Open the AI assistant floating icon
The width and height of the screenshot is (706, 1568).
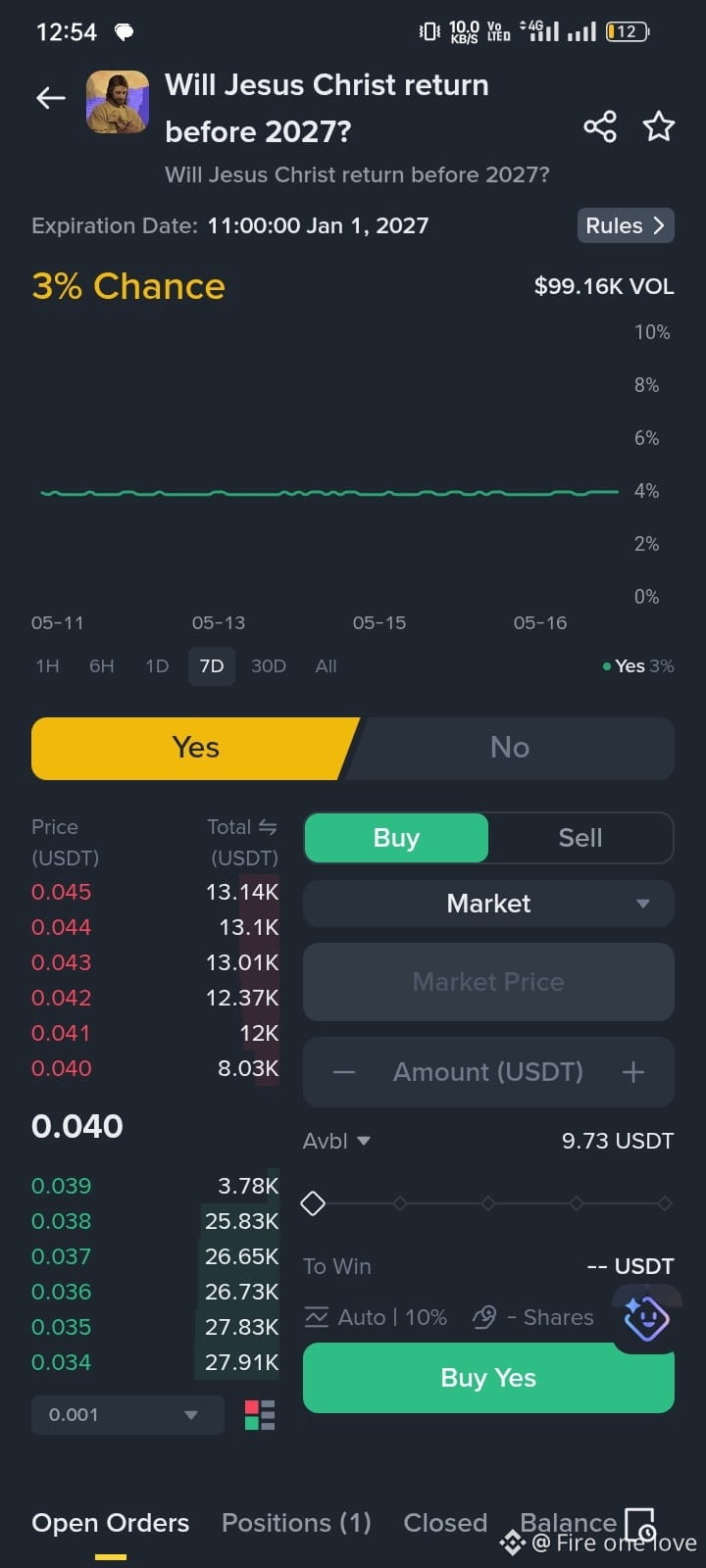[646, 1318]
